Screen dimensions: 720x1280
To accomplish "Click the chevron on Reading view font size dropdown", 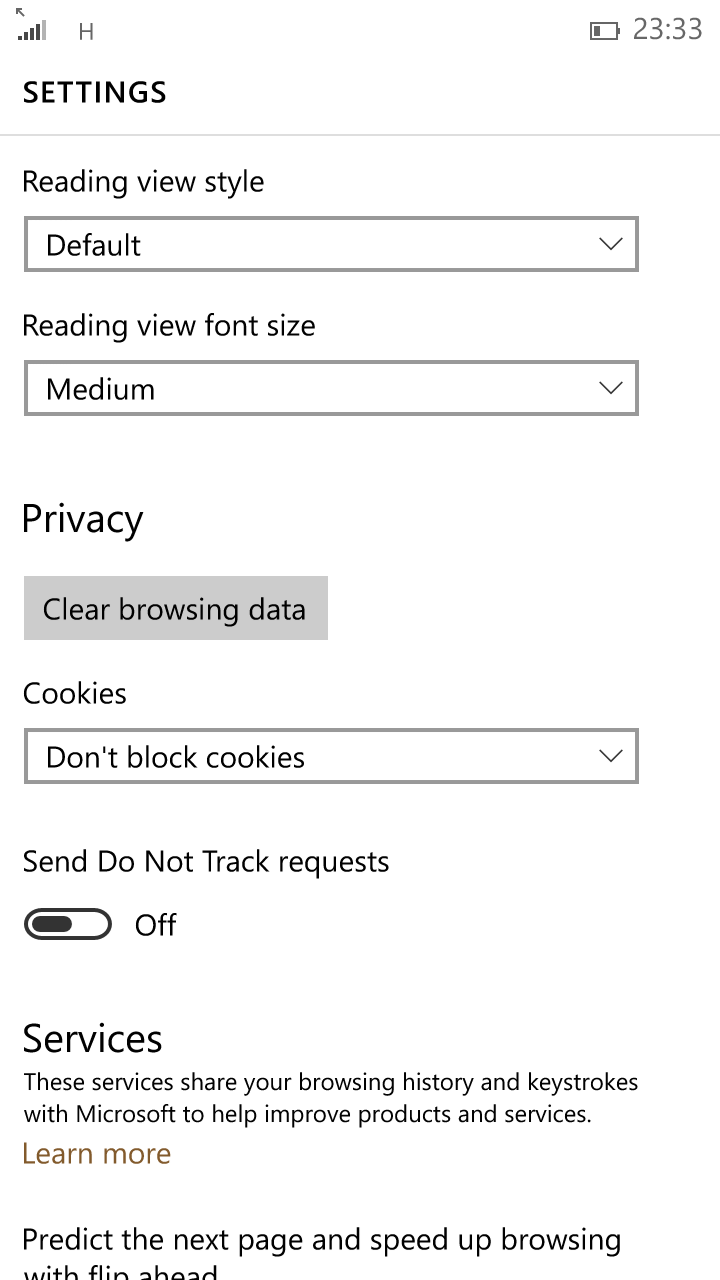I will [610, 389].
